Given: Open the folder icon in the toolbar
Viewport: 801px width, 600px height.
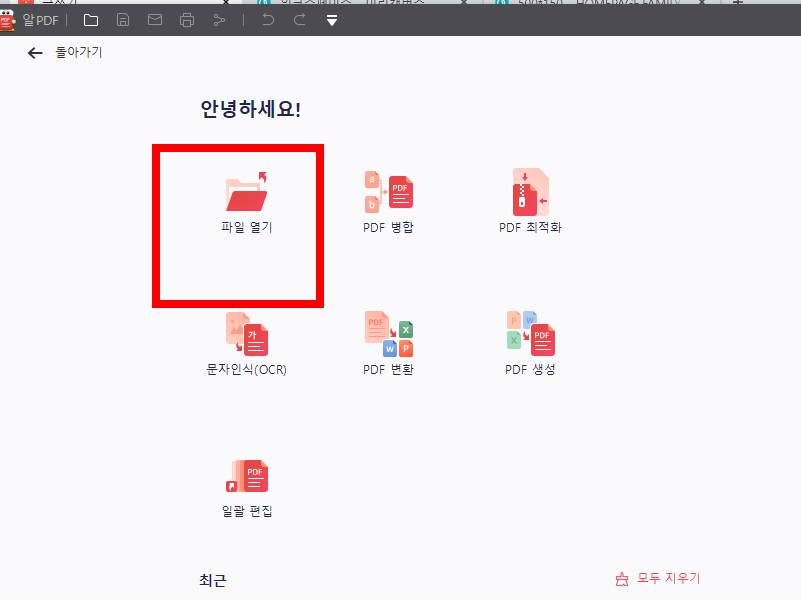Looking at the screenshot, I should [x=90, y=20].
